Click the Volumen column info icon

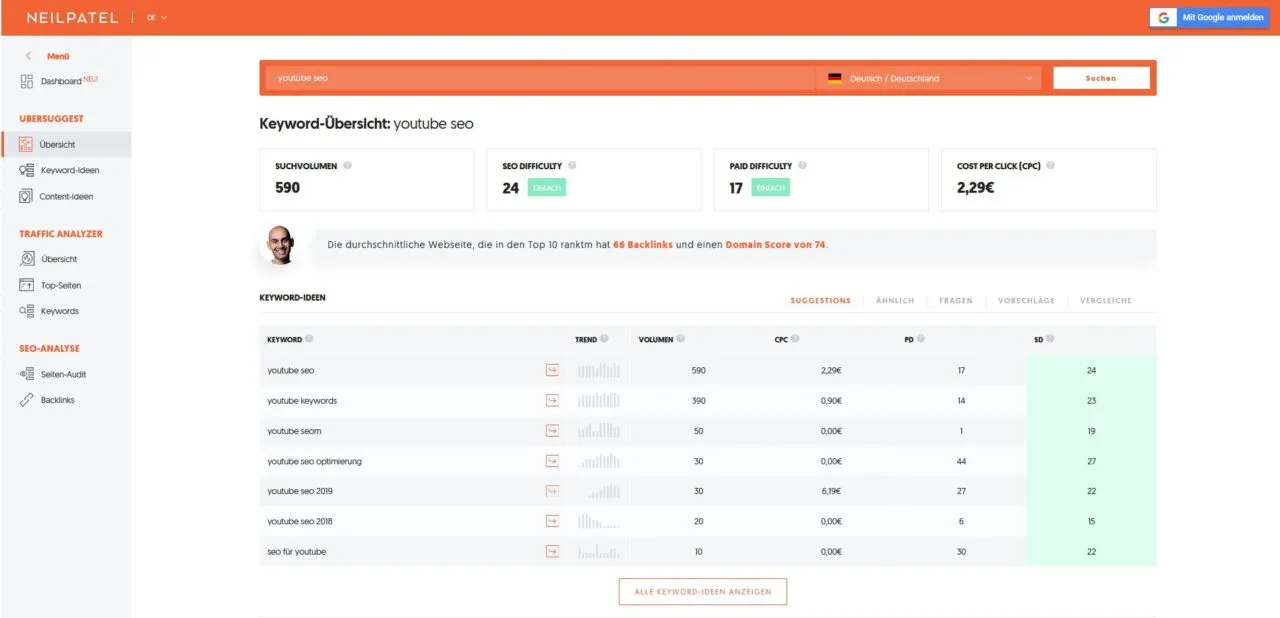coord(681,339)
